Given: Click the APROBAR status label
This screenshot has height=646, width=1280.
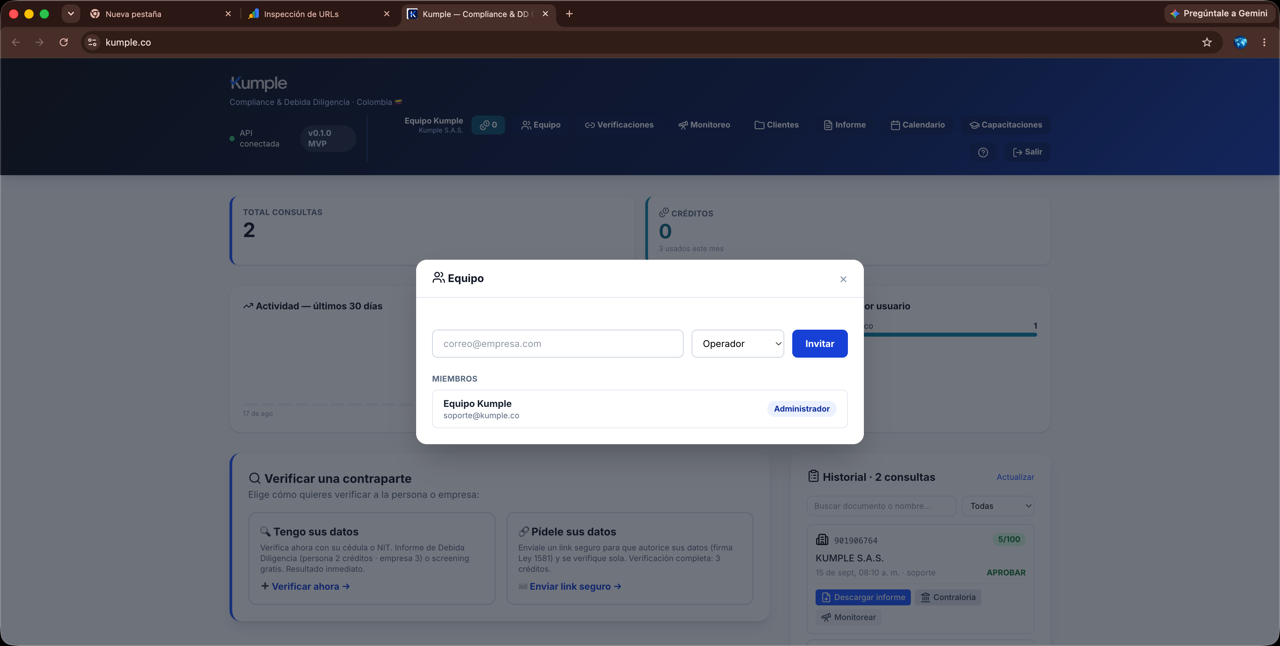Looking at the screenshot, I should (1006, 573).
